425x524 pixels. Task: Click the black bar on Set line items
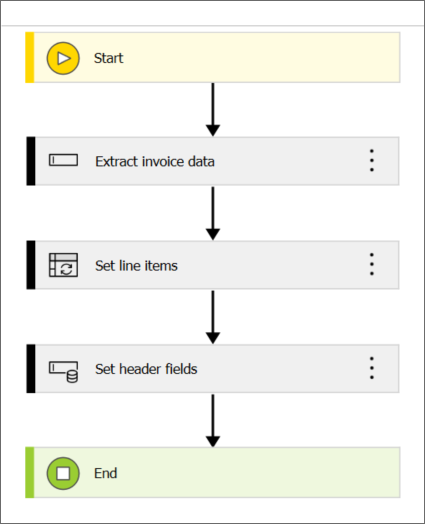[x=31, y=265]
